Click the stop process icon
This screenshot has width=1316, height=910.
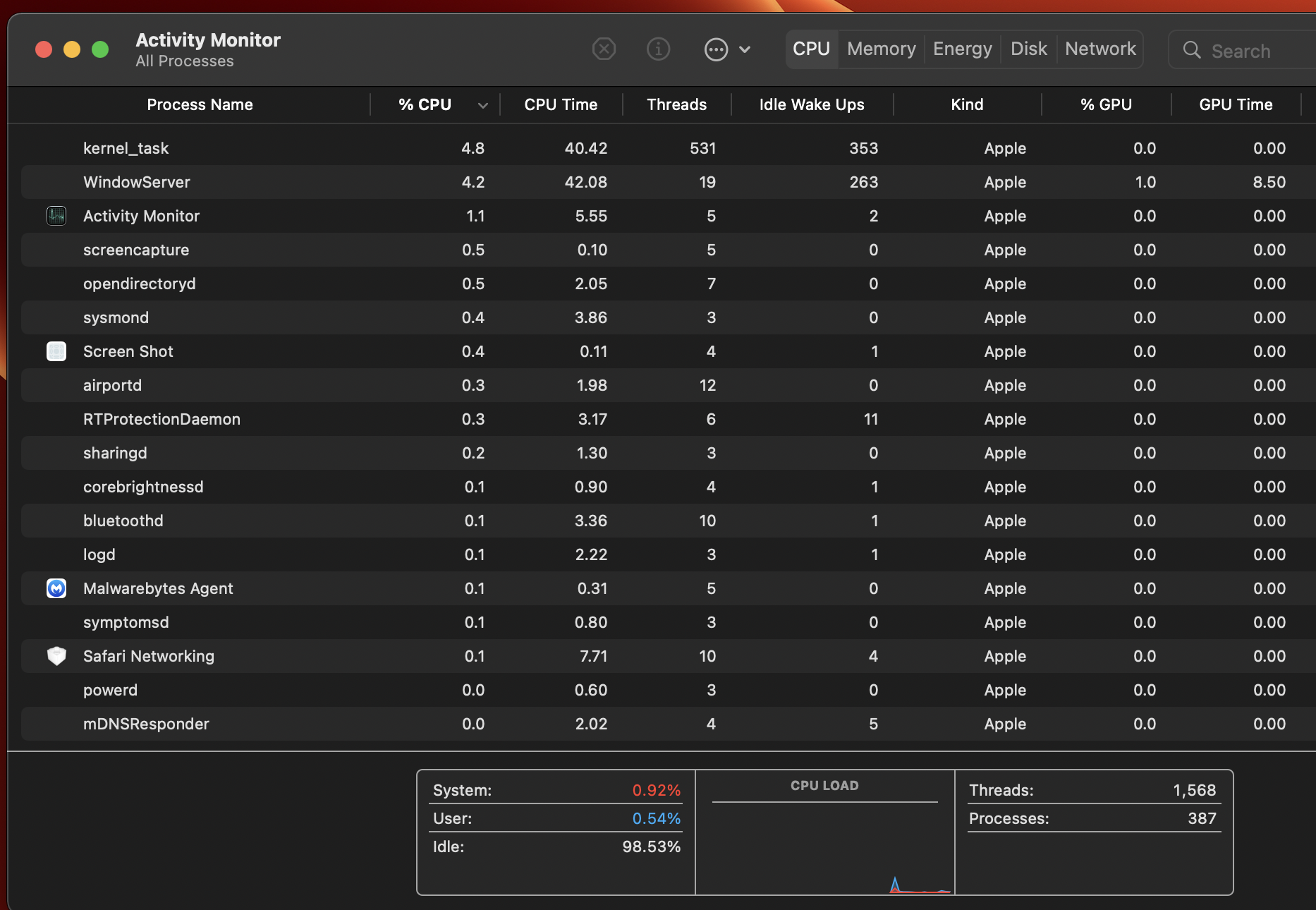604,49
